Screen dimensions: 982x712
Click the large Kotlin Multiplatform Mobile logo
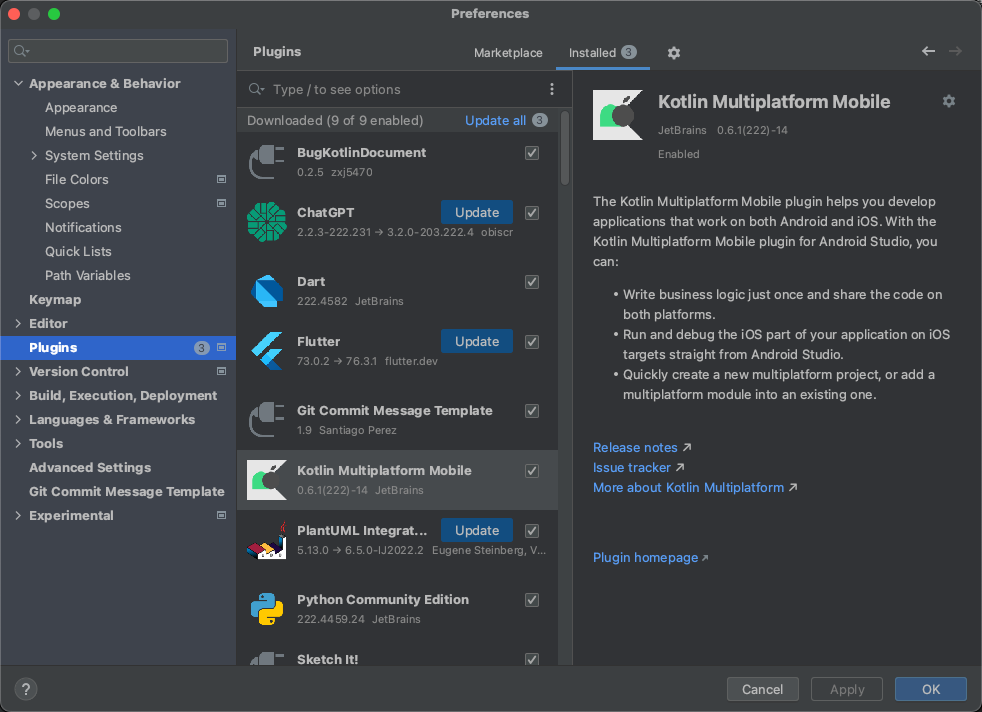coord(618,115)
